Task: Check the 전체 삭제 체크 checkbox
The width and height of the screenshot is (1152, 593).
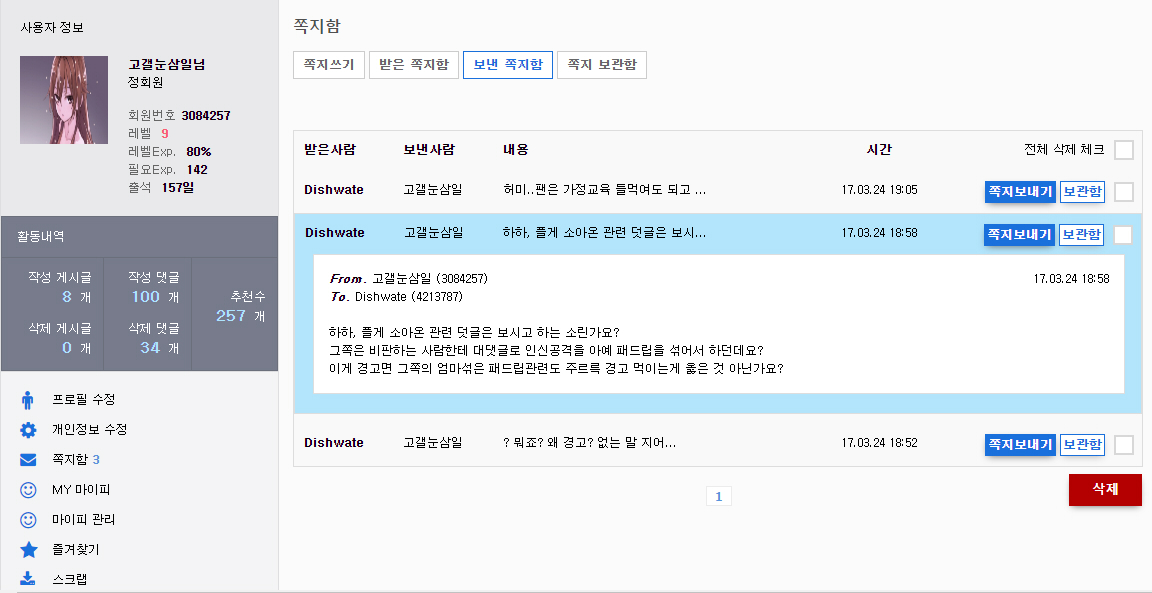Action: tap(1123, 150)
